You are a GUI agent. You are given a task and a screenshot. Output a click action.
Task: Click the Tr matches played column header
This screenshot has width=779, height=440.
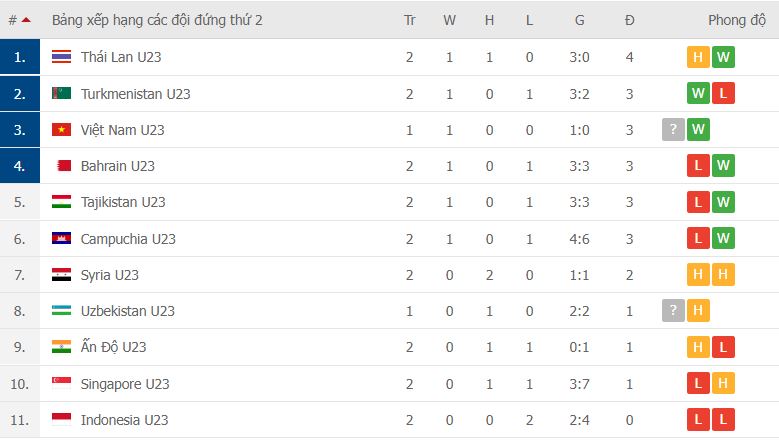410,20
